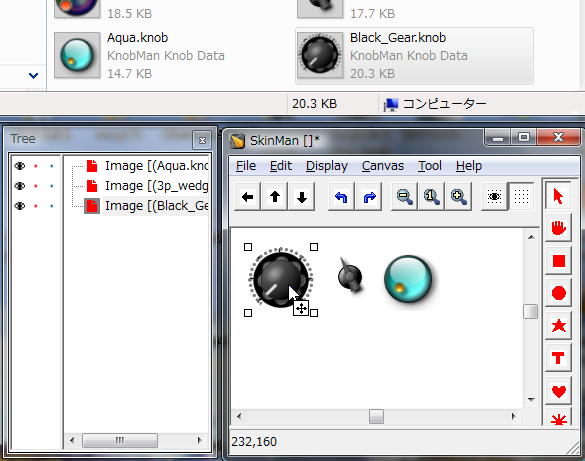Screen dimensions: 585x461
Task: Zoom in with the plus magnifier
Action: click(x=459, y=197)
